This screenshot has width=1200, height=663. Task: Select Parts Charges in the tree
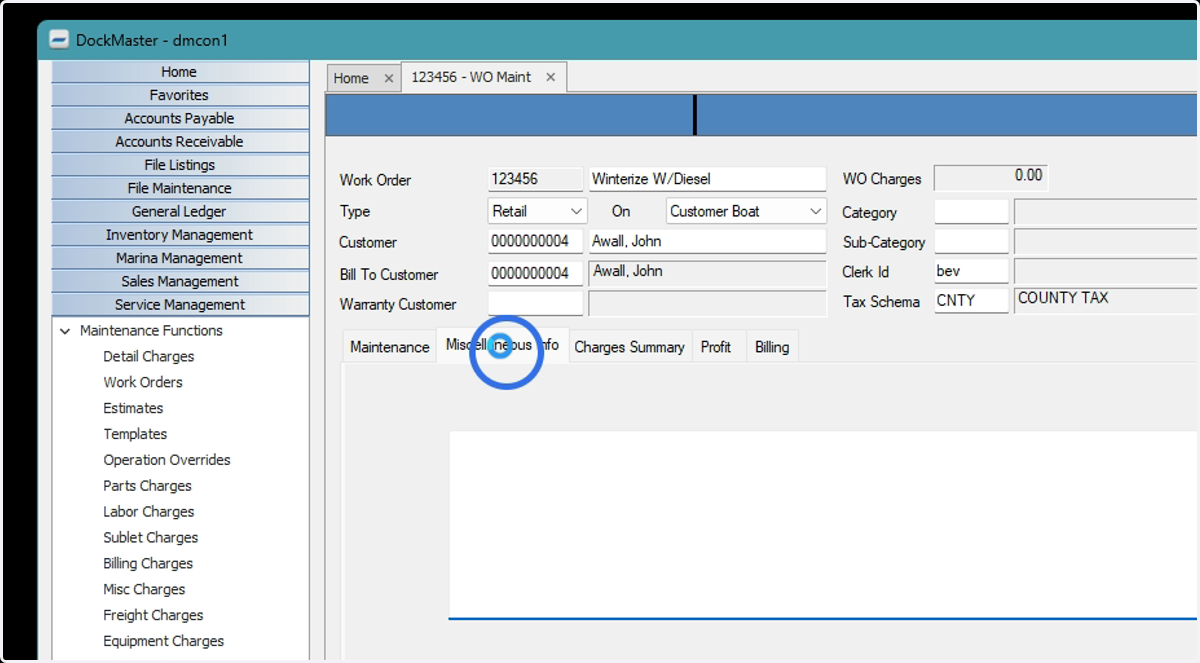tap(147, 486)
